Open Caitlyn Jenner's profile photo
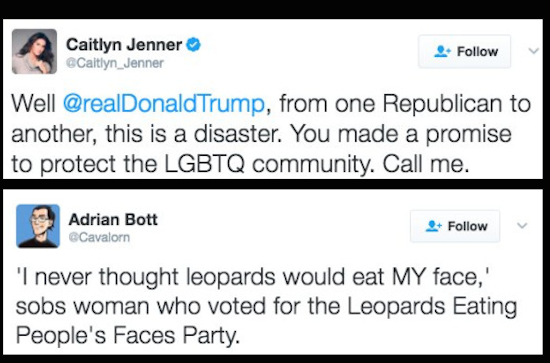The width and height of the screenshot is (550, 363). point(34,52)
